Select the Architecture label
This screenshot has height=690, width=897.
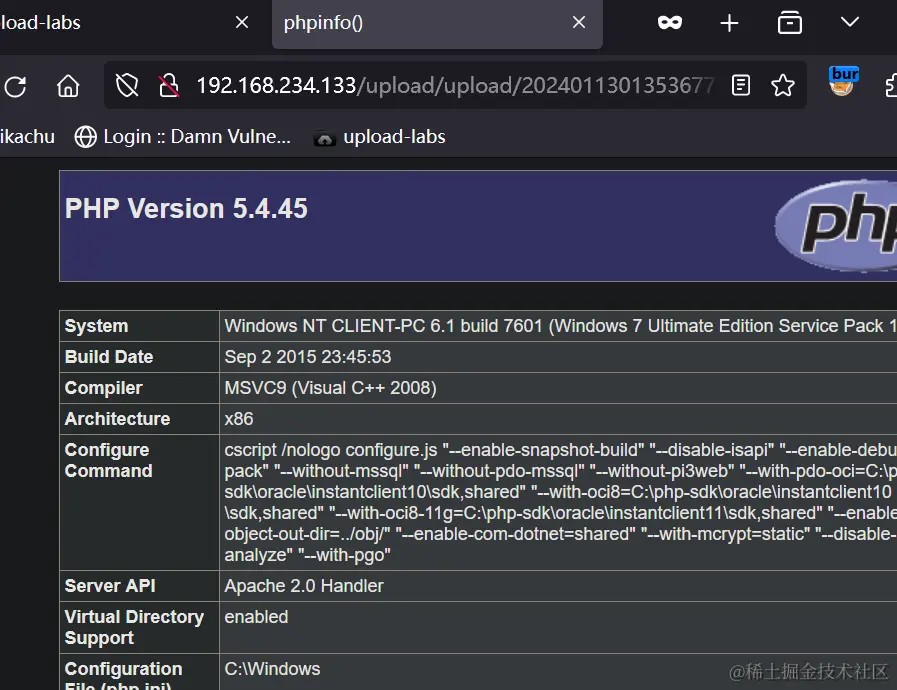117,419
